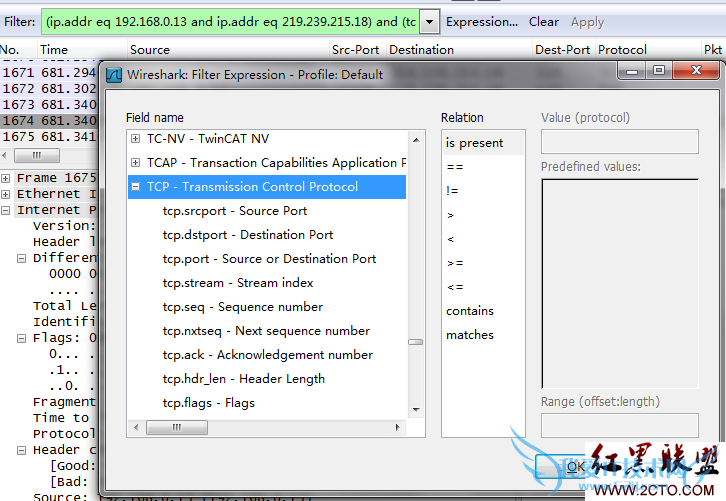Click the Predefined values list box

(x=620, y=283)
